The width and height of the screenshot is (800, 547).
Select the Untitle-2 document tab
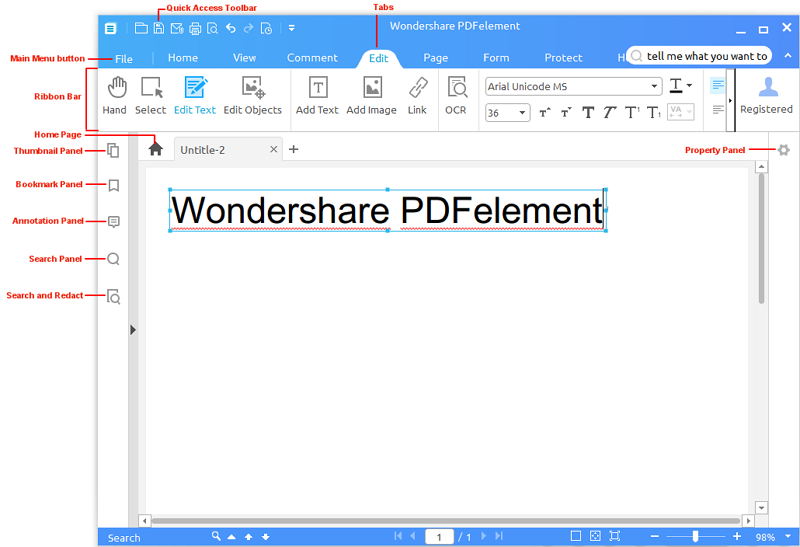click(228, 150)
